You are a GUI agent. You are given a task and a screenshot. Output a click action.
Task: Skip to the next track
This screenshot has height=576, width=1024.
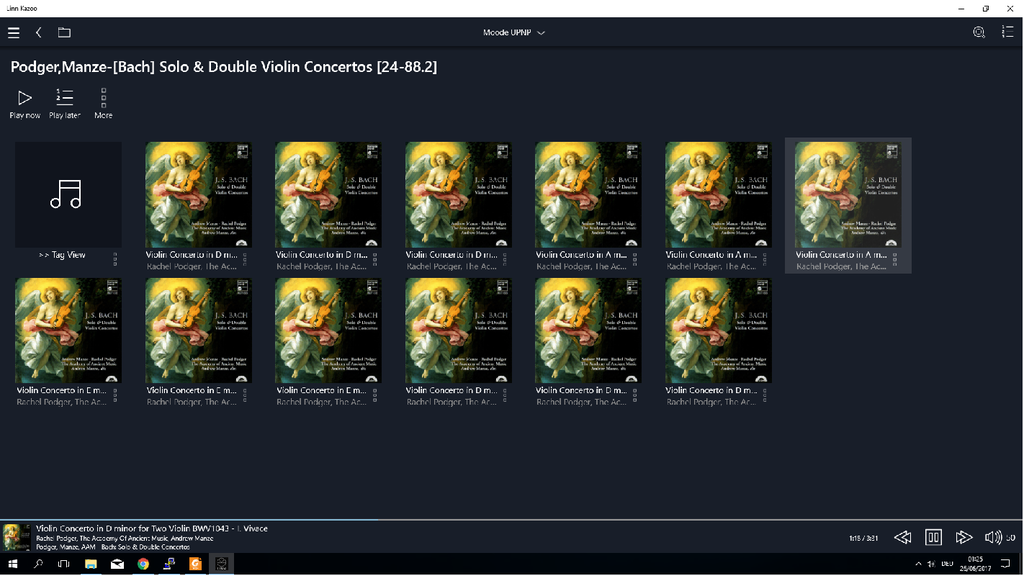(x=964, y=537)
